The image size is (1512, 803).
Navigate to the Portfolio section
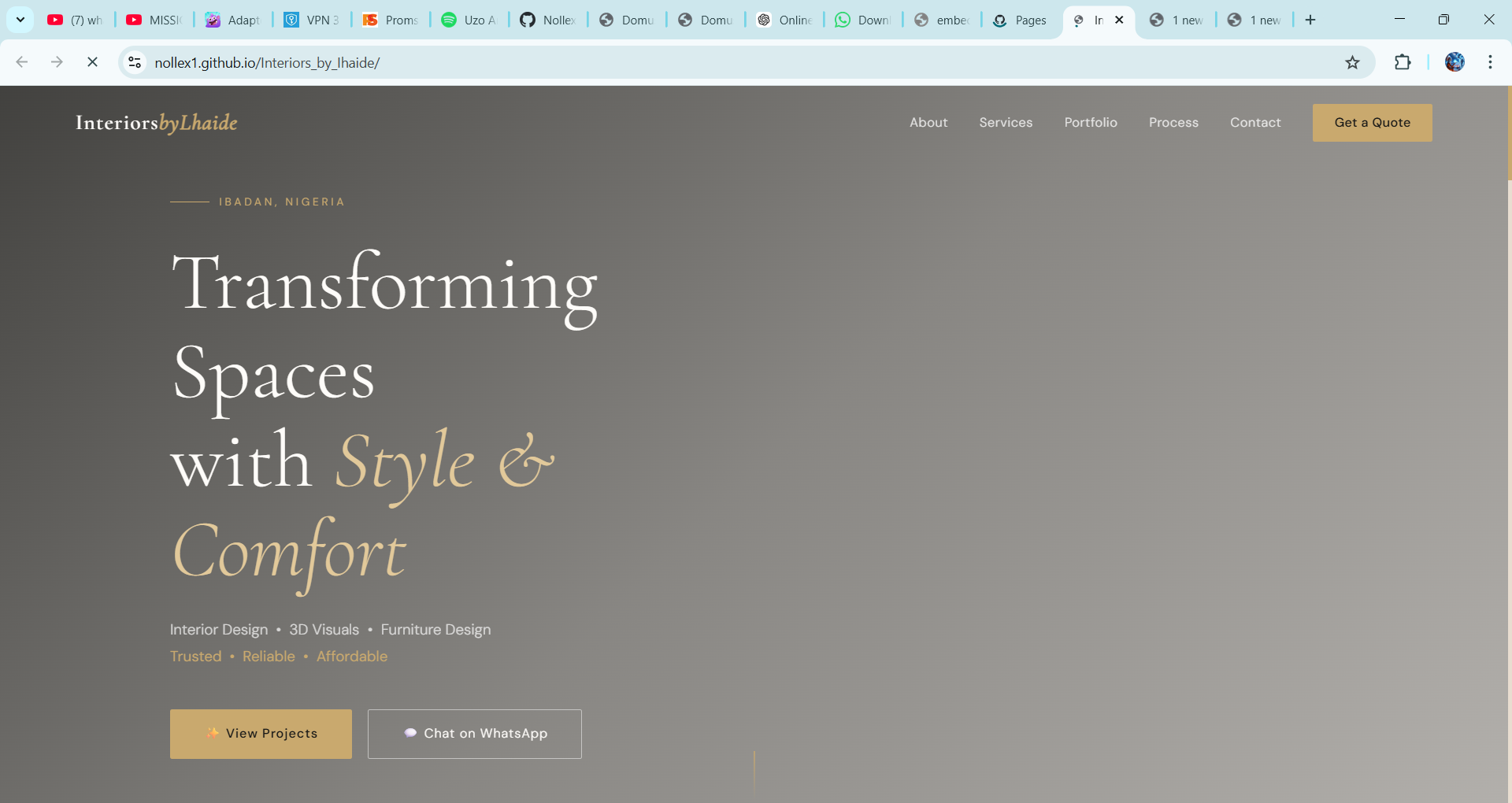(1090, 123)
